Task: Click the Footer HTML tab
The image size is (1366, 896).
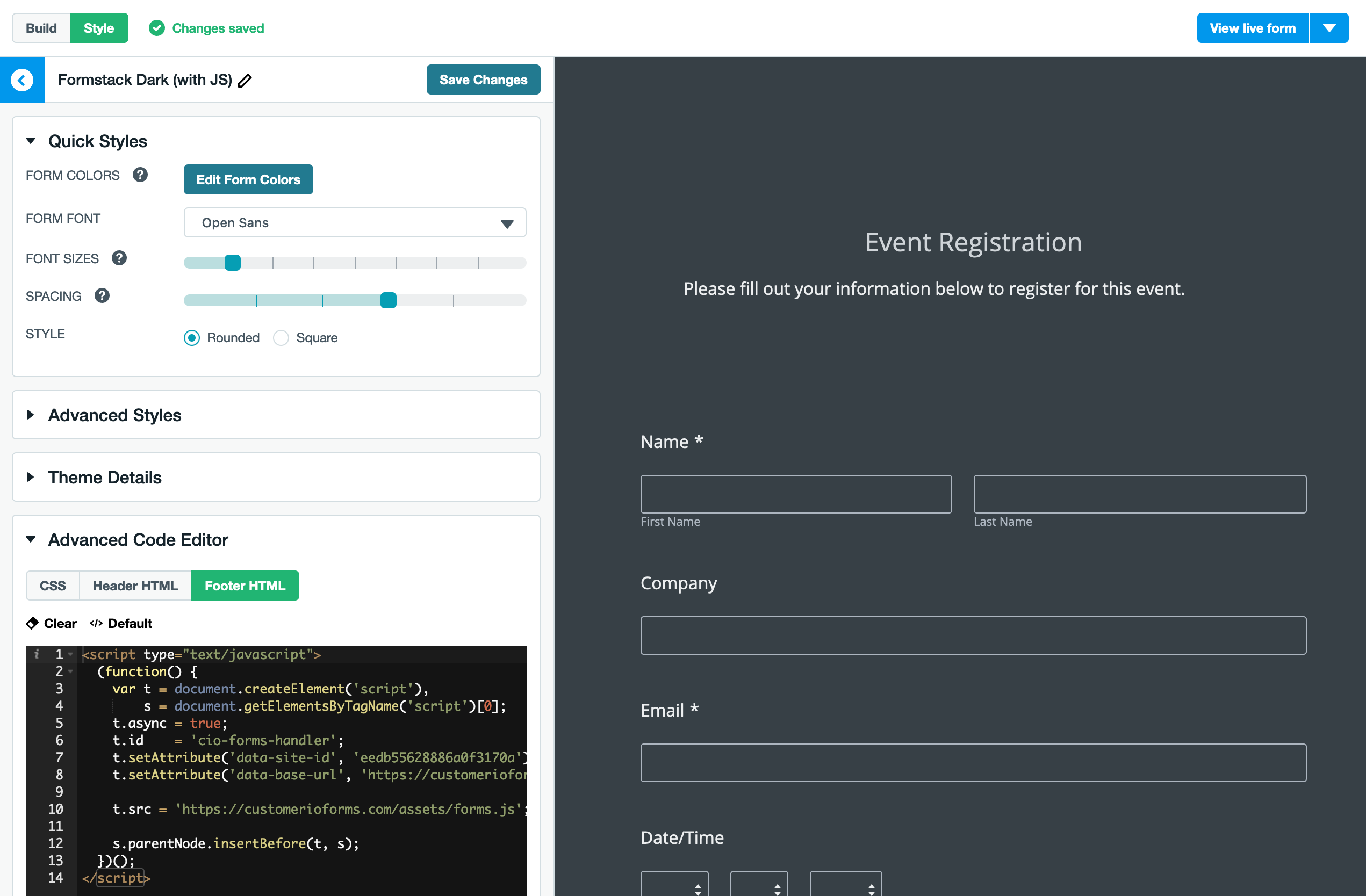Action: (245, 585)
